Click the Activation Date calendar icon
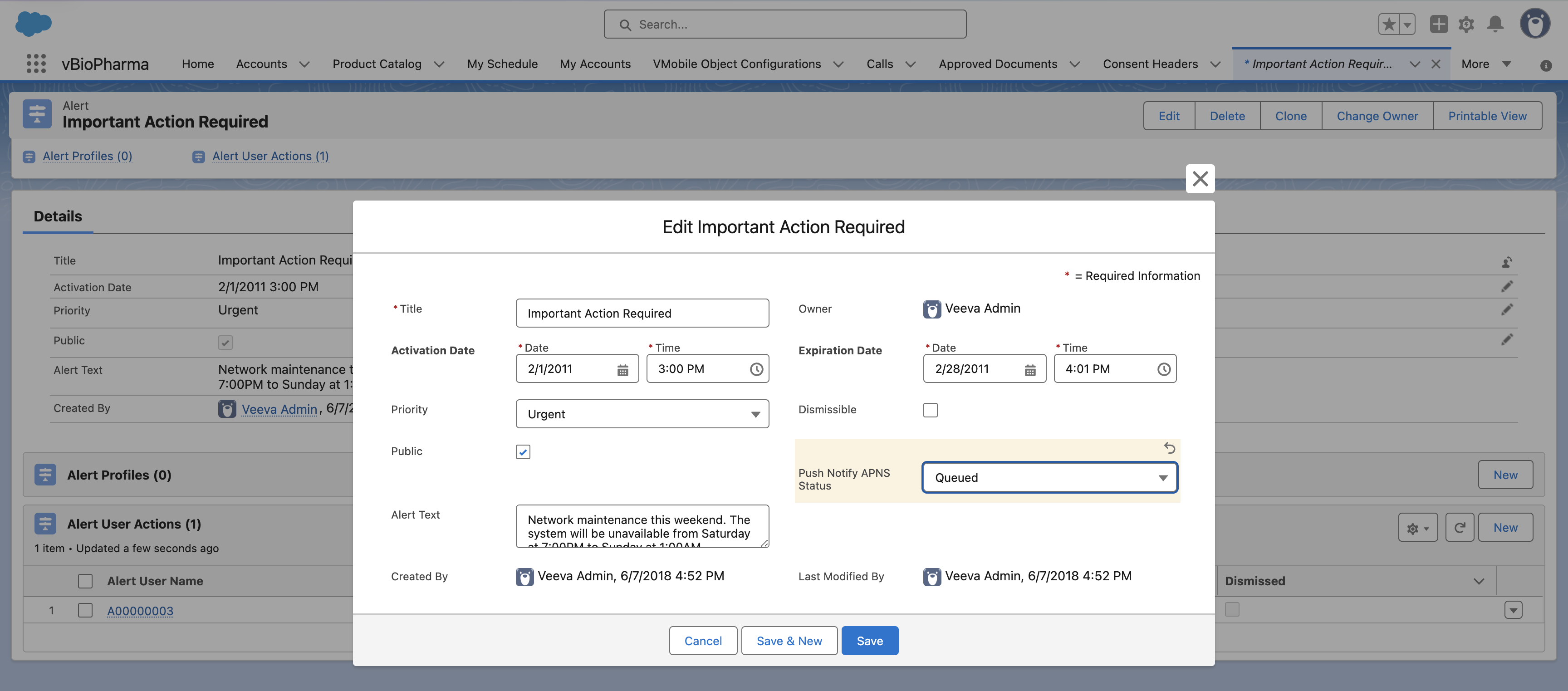1568x691 pixels. [622, 370]
